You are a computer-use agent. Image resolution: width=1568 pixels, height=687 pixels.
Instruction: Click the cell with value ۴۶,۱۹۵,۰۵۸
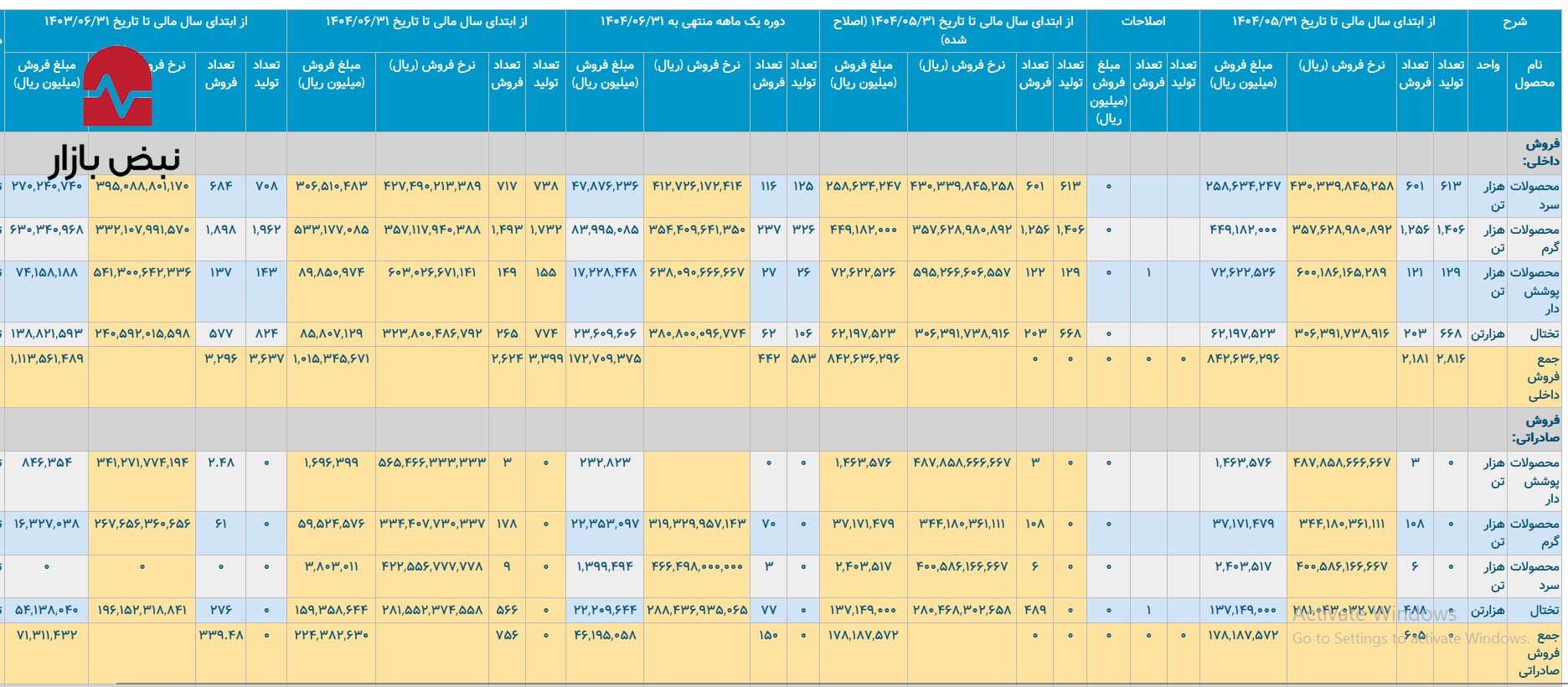click(605, 635)
